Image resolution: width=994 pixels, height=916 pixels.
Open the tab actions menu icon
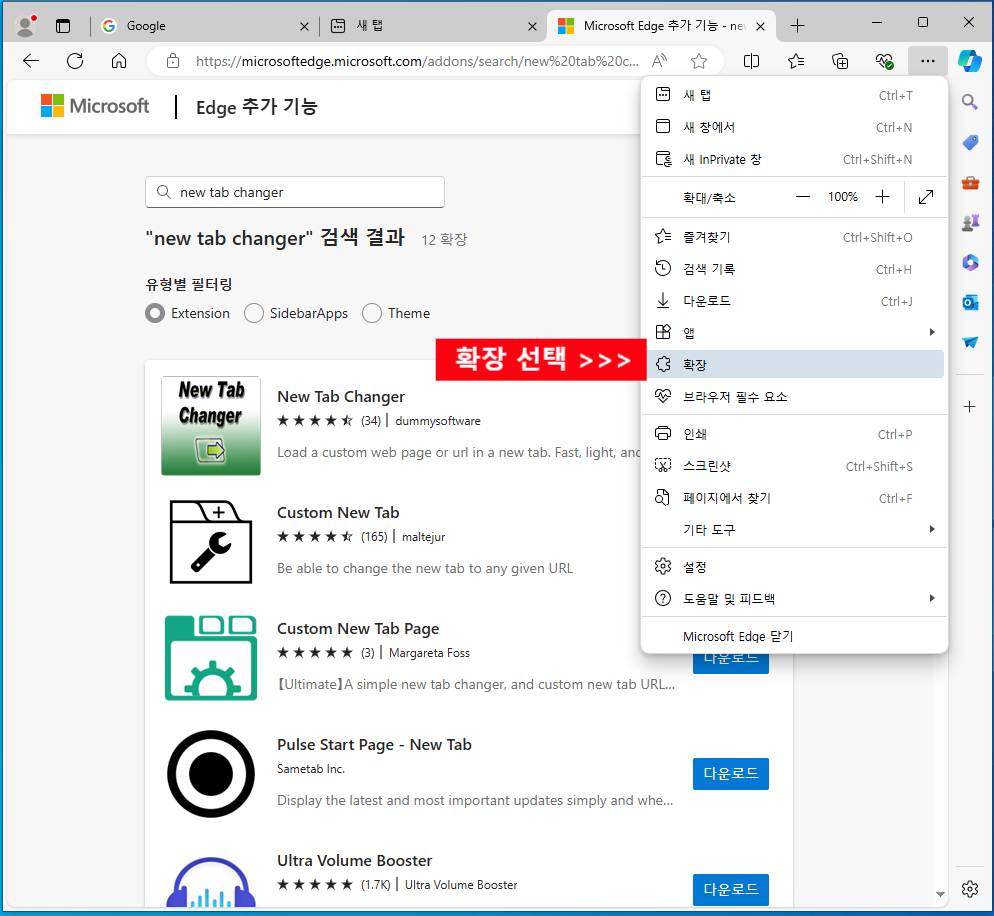(63, 26)
